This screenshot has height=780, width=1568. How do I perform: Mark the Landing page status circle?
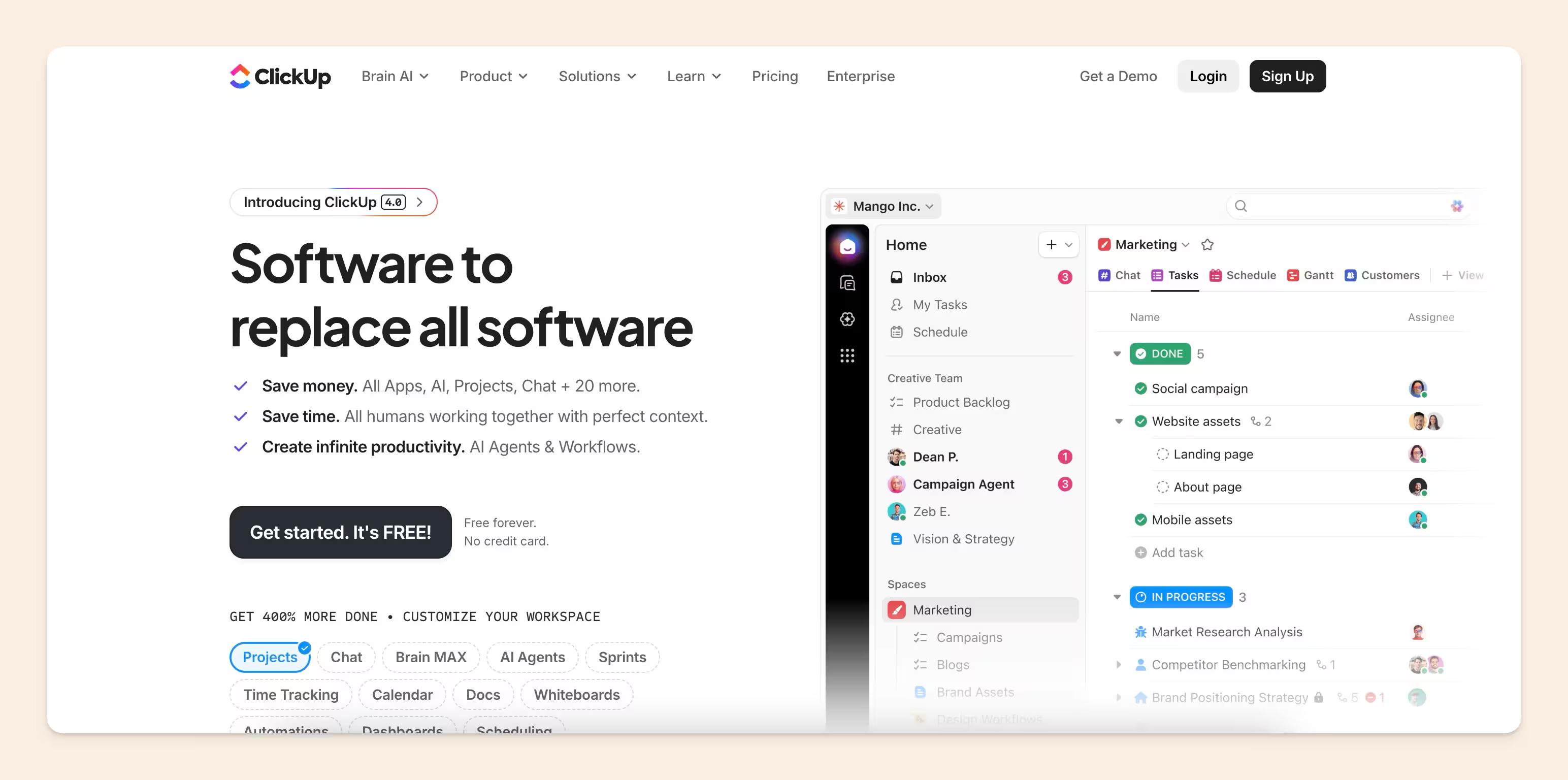point(1163,454)
